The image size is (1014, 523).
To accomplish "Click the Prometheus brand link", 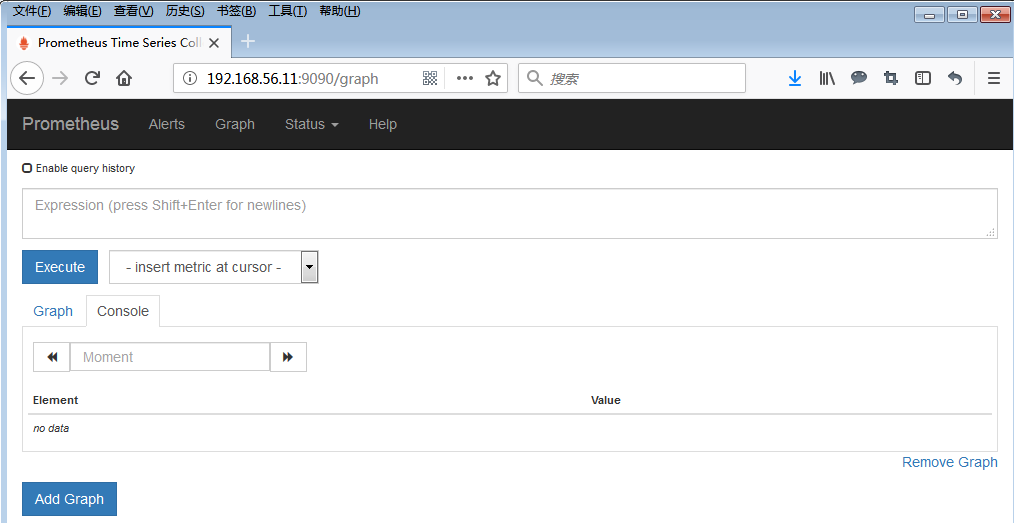I will pos(70,124).
